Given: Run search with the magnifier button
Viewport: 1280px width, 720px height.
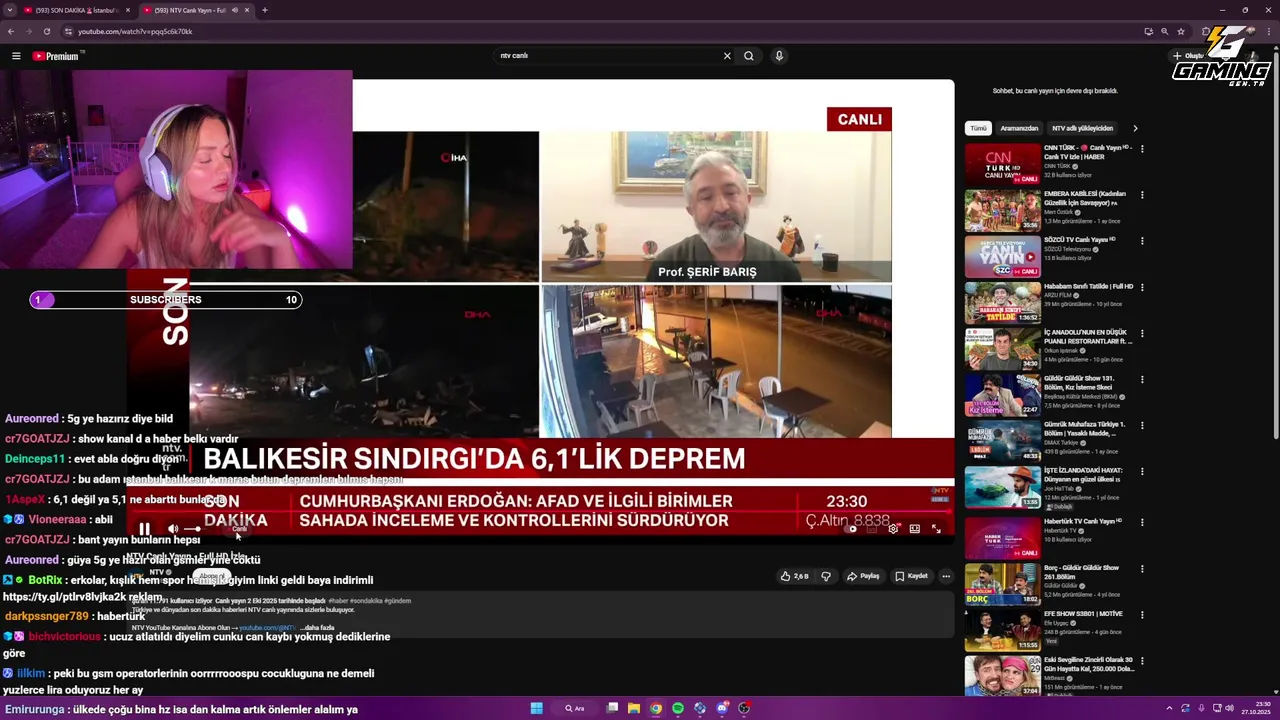Looking at the screenshot, I should [x=749, y=56].
